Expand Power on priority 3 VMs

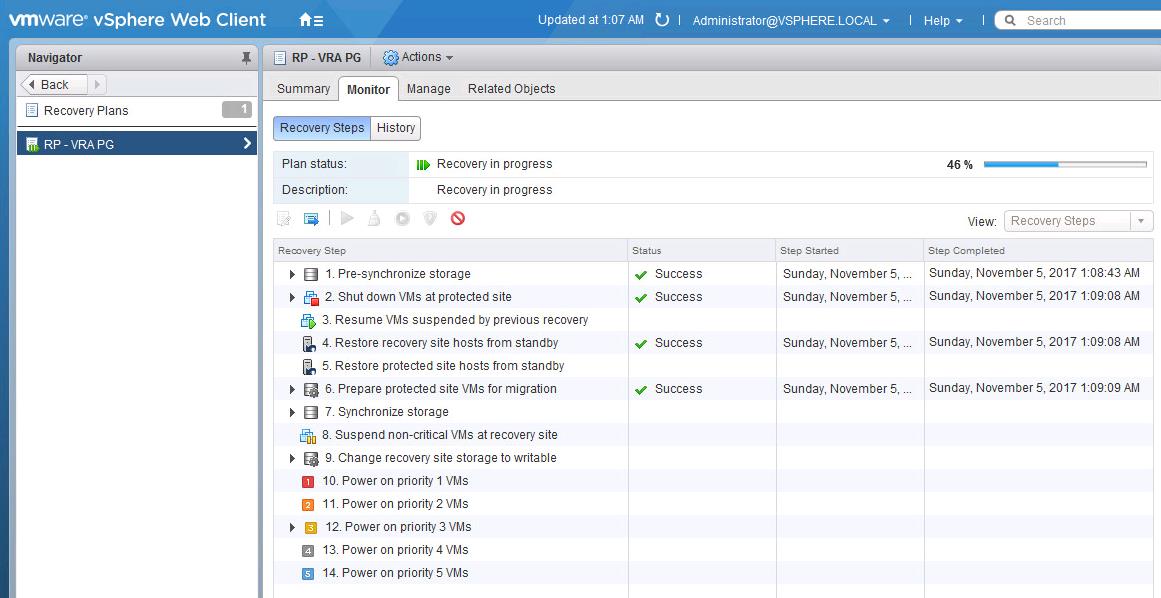coord(293,528)
